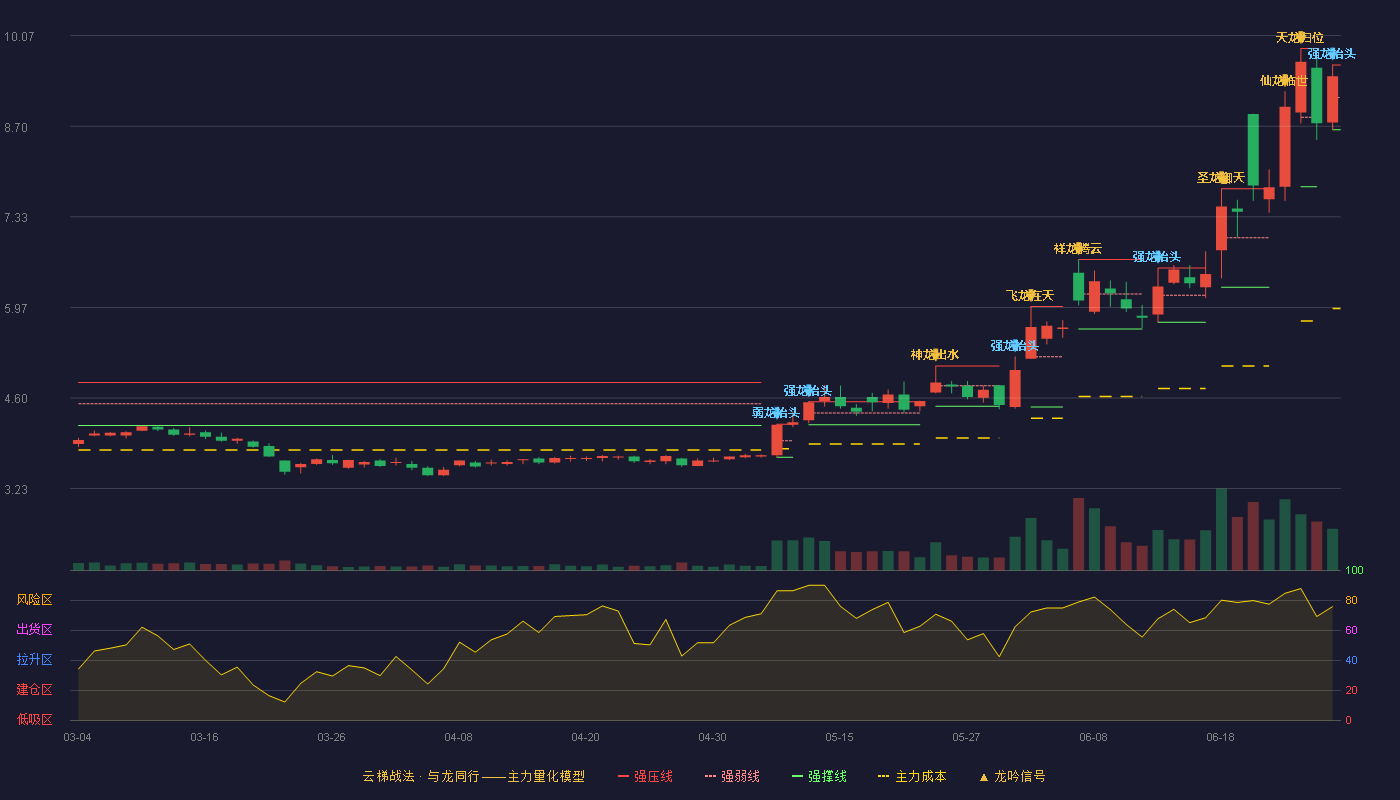Select the 圣龙御天 signal marker

pyautogui.click(x=1221, y=177)
